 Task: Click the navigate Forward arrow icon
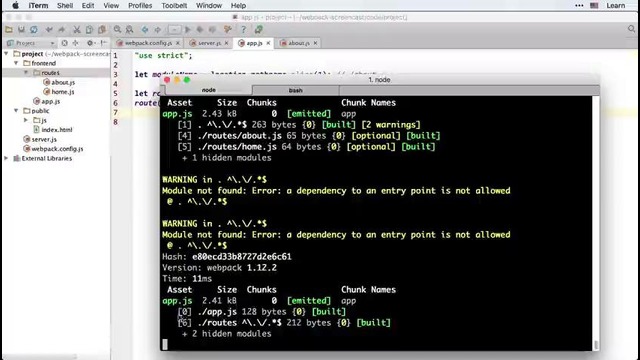tap(158, 29)
